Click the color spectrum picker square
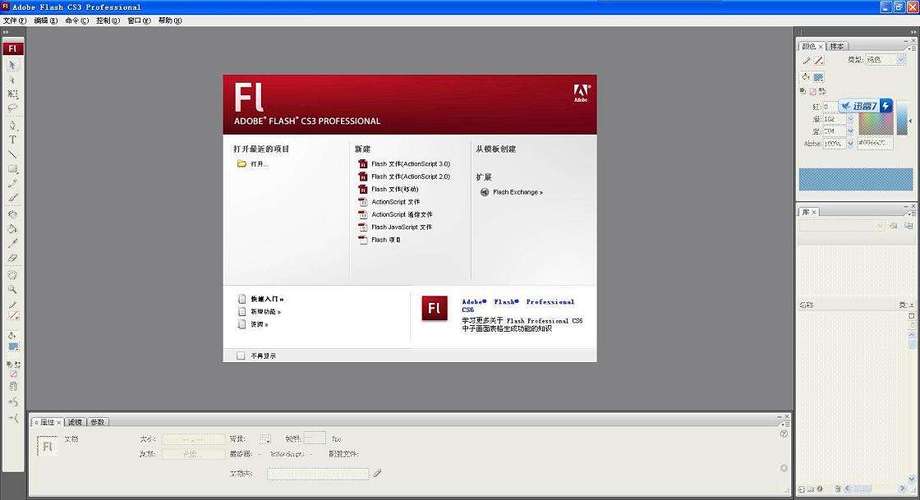This screenshot has height=500, width=920. point(875,124)
